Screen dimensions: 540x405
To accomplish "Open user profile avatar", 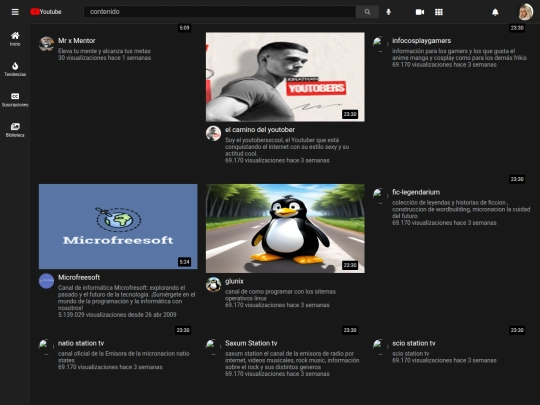I will (x=526, y=12).
